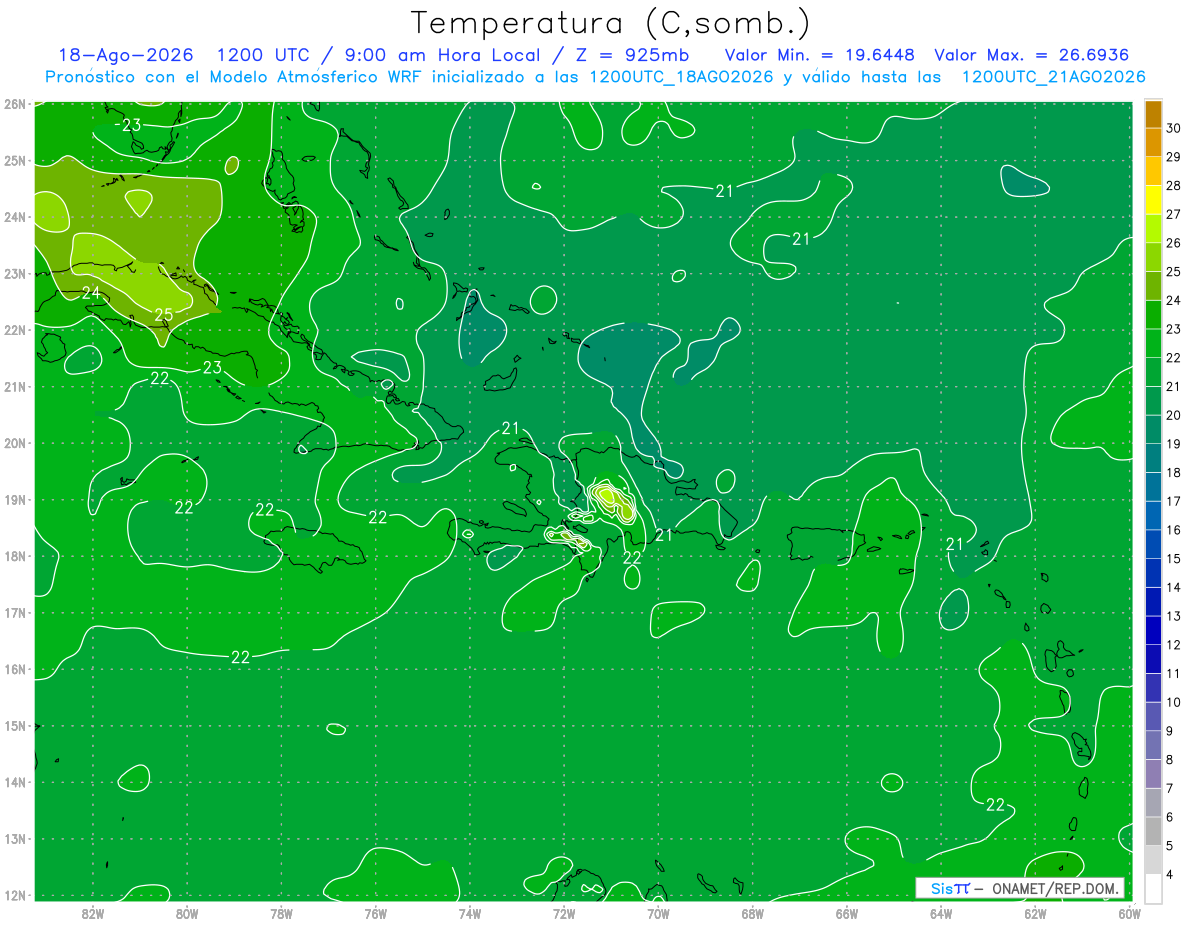Click the "14N" latitude axis label
The image size is (1200, 927).
[x=14, y=782]
